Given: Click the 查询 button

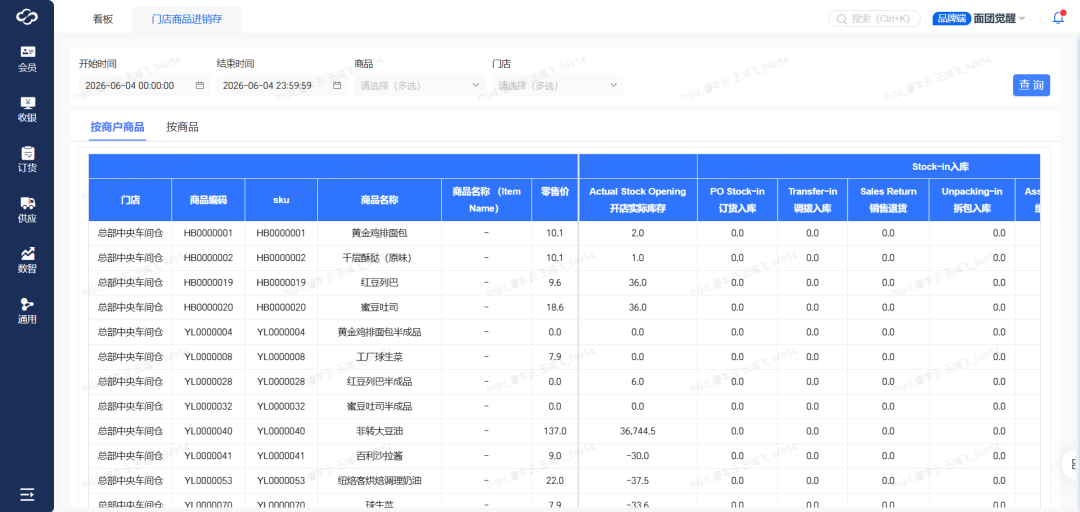Looking at the screenshot, I should click(x=1031, y=85).
